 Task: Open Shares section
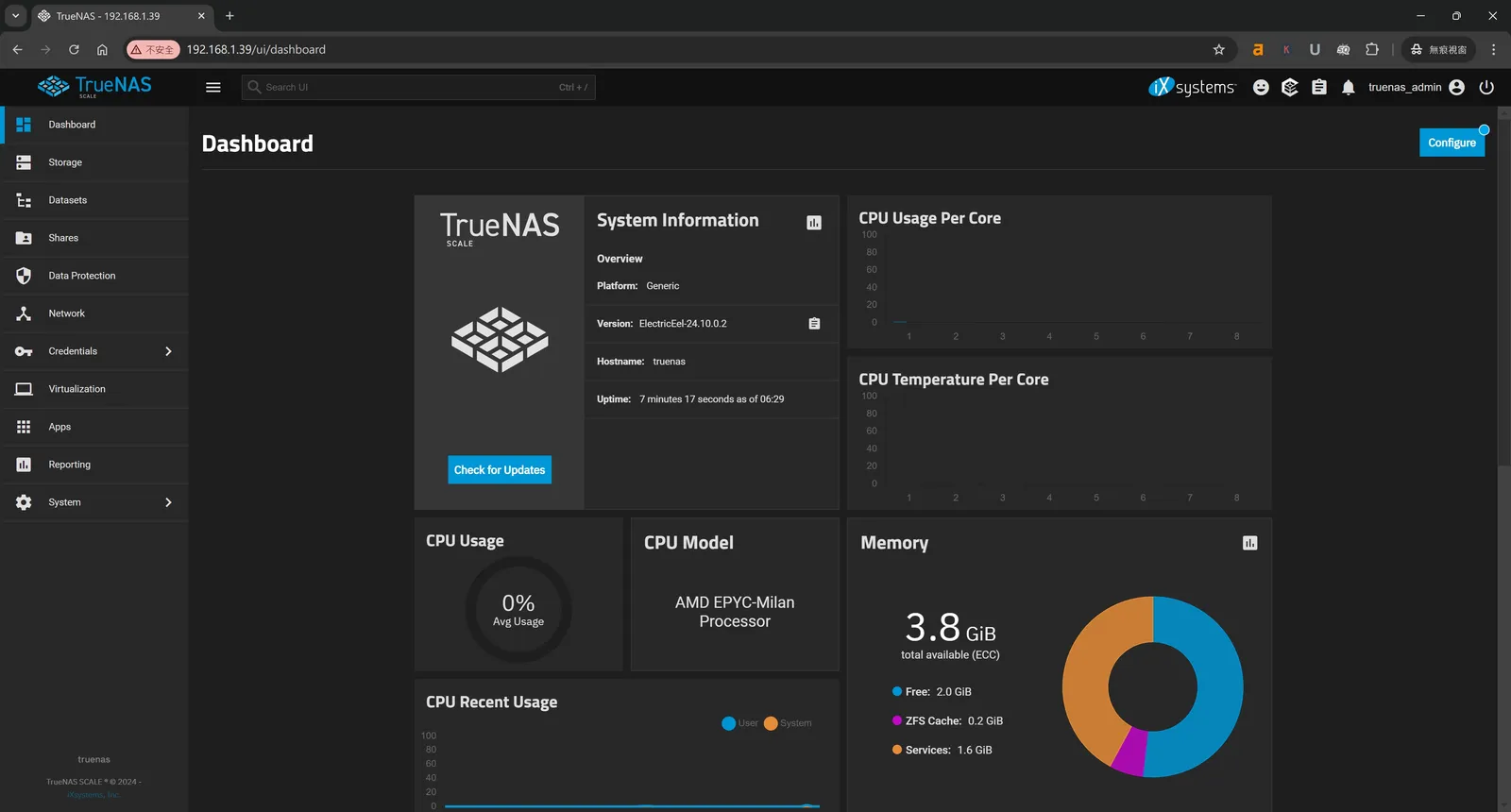coord(94,238)
